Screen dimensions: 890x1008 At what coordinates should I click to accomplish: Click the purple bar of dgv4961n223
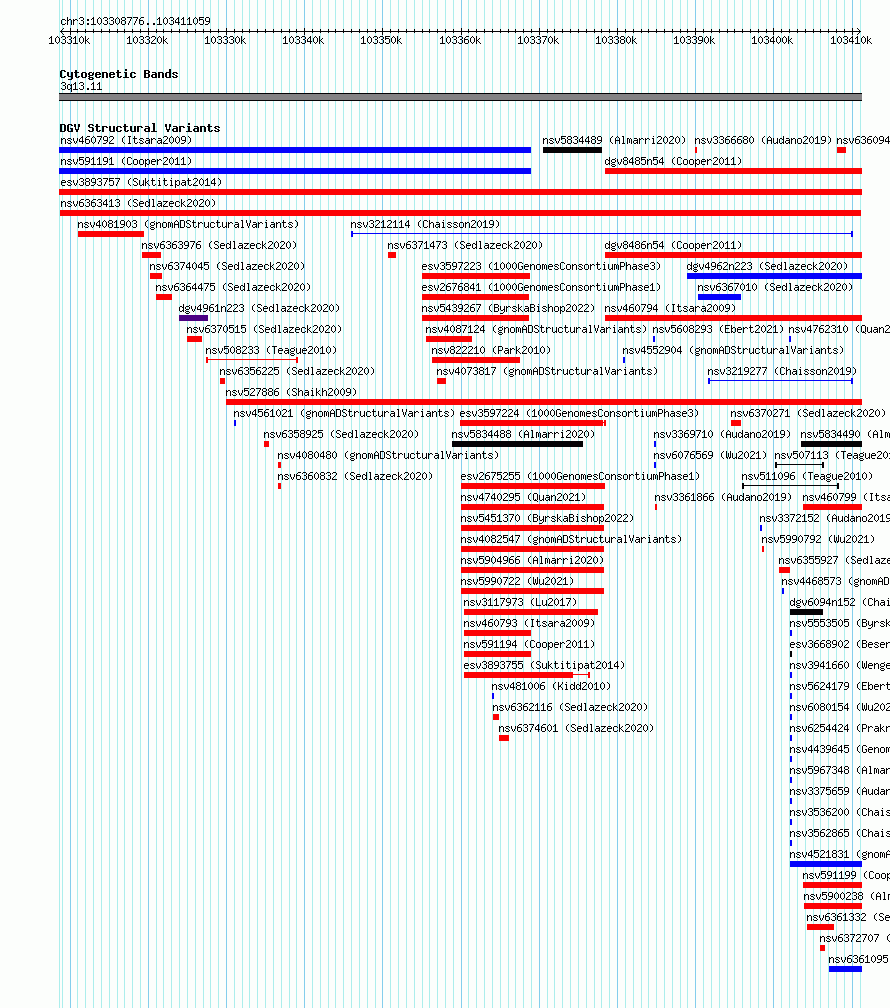click(194, 318)
